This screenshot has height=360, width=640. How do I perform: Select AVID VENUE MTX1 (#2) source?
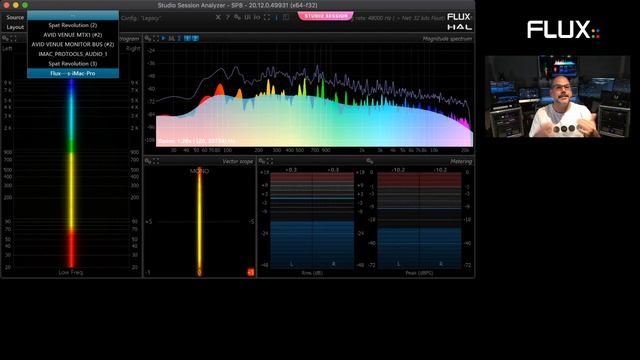73,35
